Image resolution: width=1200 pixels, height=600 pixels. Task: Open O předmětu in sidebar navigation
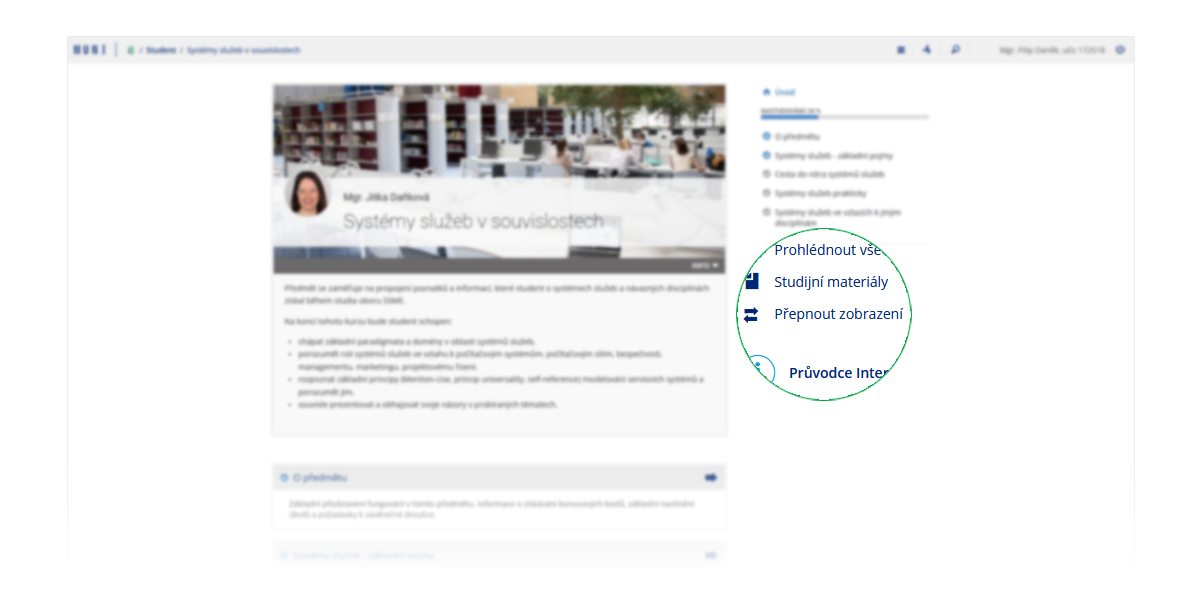click(797, 136)
